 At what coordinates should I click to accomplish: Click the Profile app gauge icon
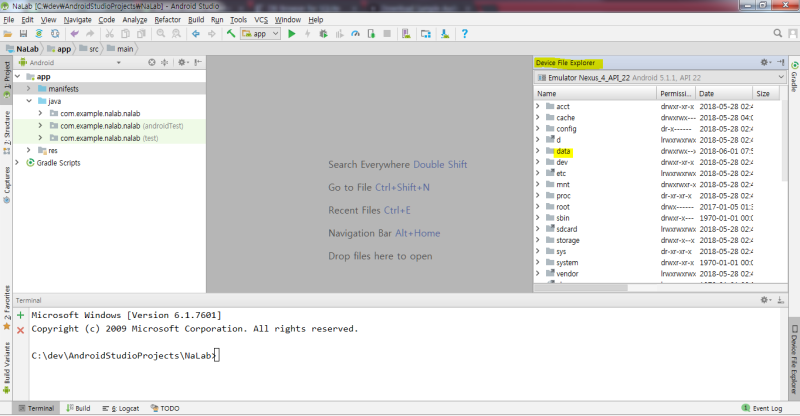click(355, 34)
